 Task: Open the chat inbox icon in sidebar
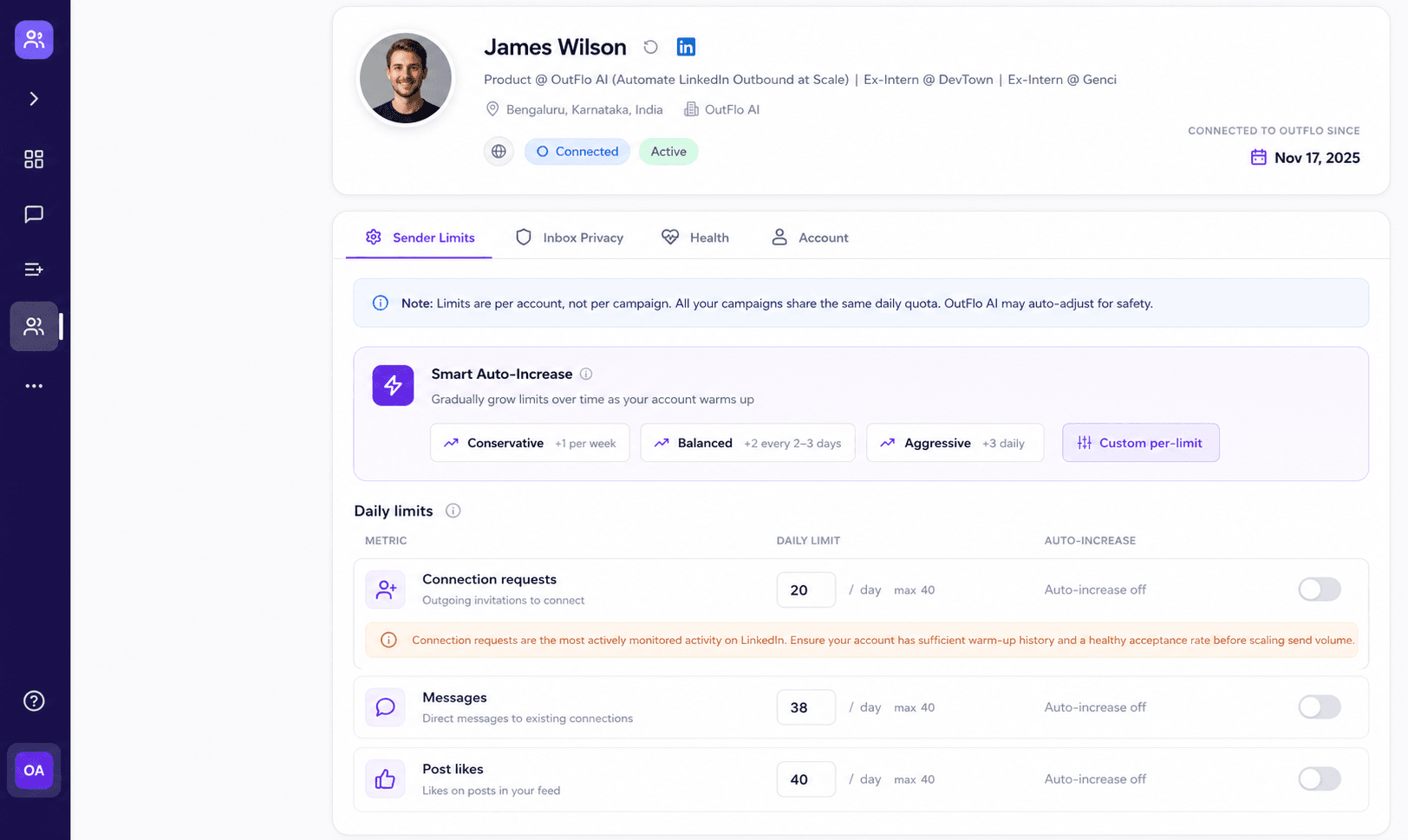point(34,214)
